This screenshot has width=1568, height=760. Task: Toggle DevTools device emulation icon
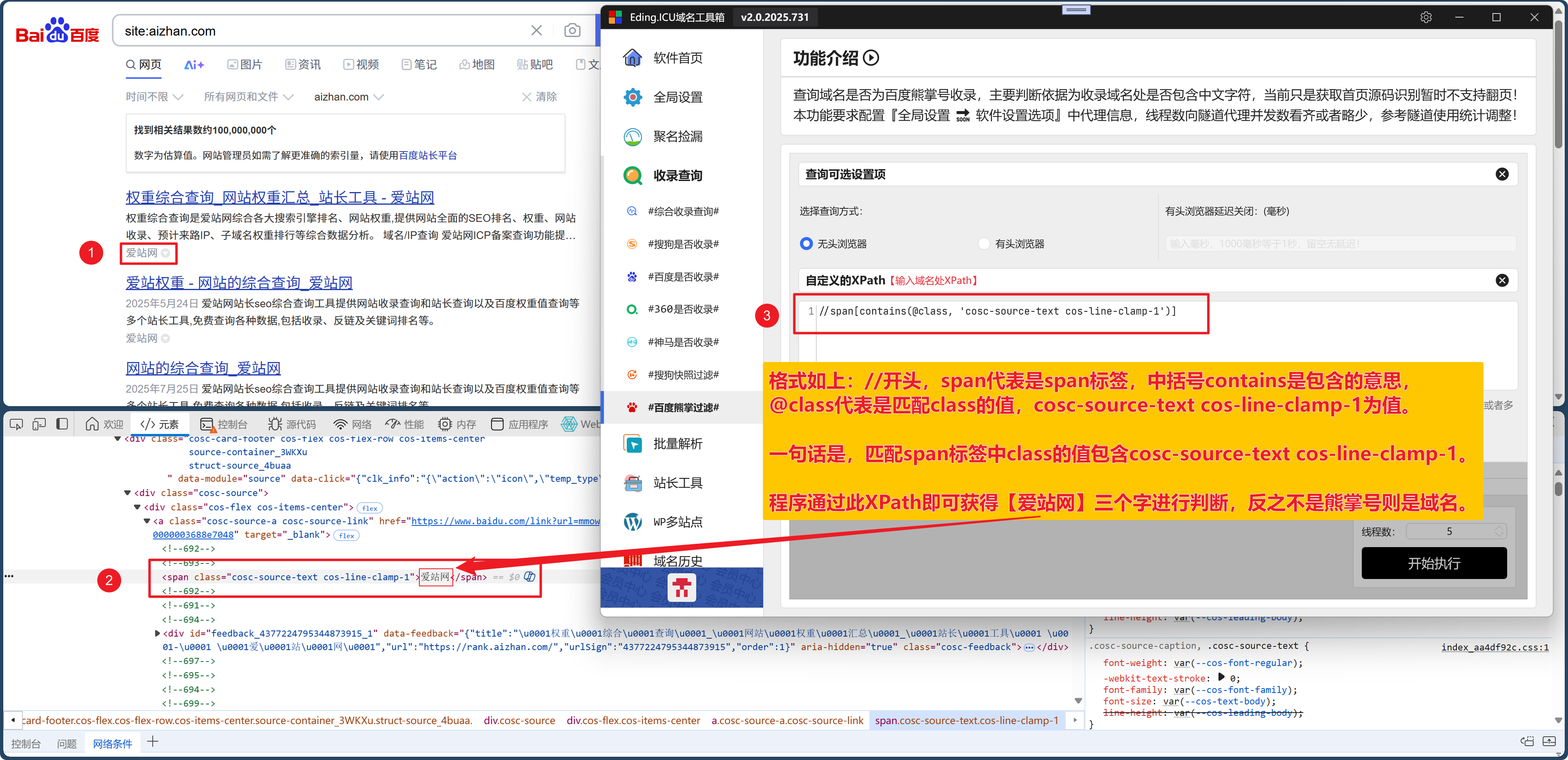coord(39,424)
